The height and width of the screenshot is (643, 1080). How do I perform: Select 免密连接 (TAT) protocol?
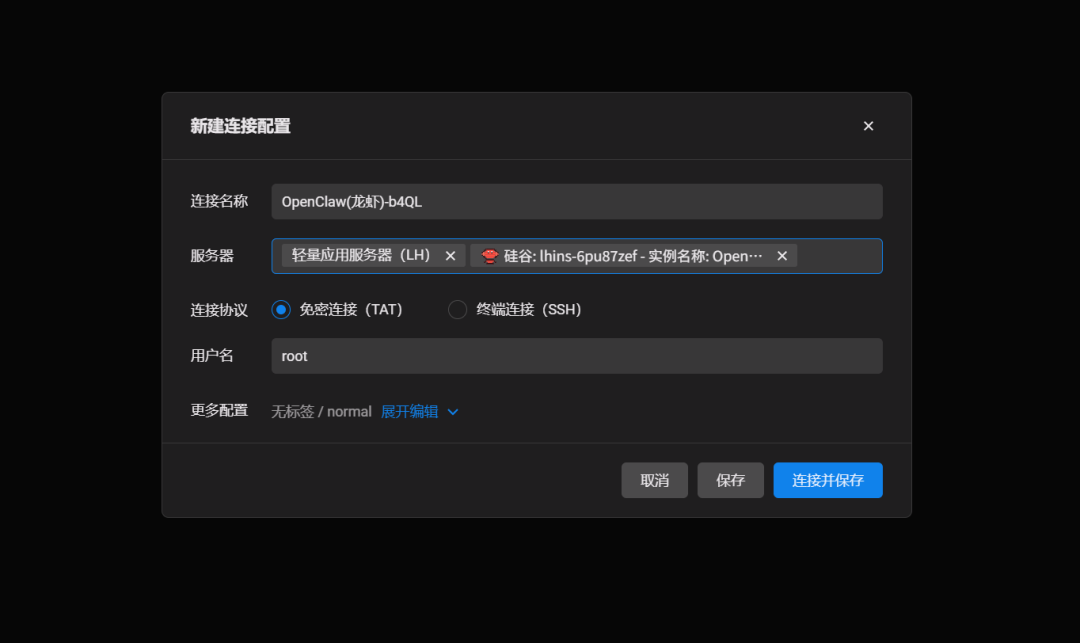[x=281, y=310]
